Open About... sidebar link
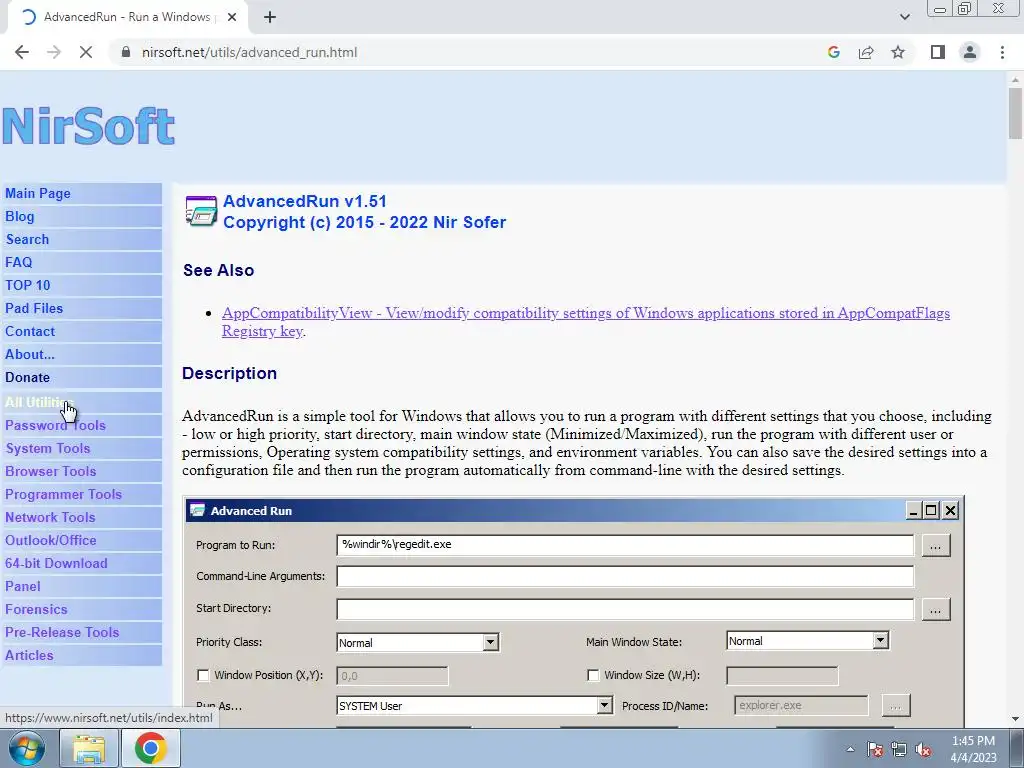 click(x=30, y=354)
